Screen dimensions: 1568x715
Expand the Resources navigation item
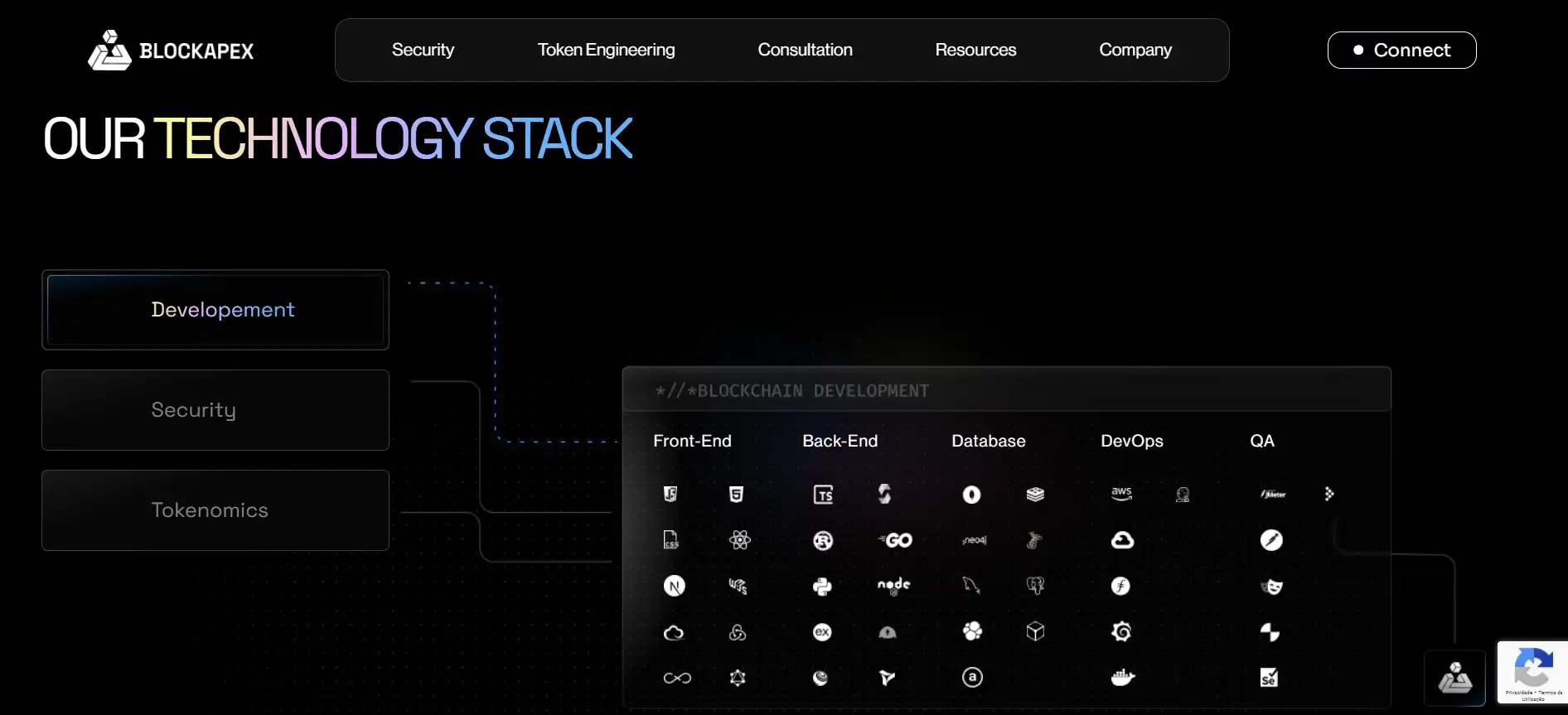pos(975,50)
